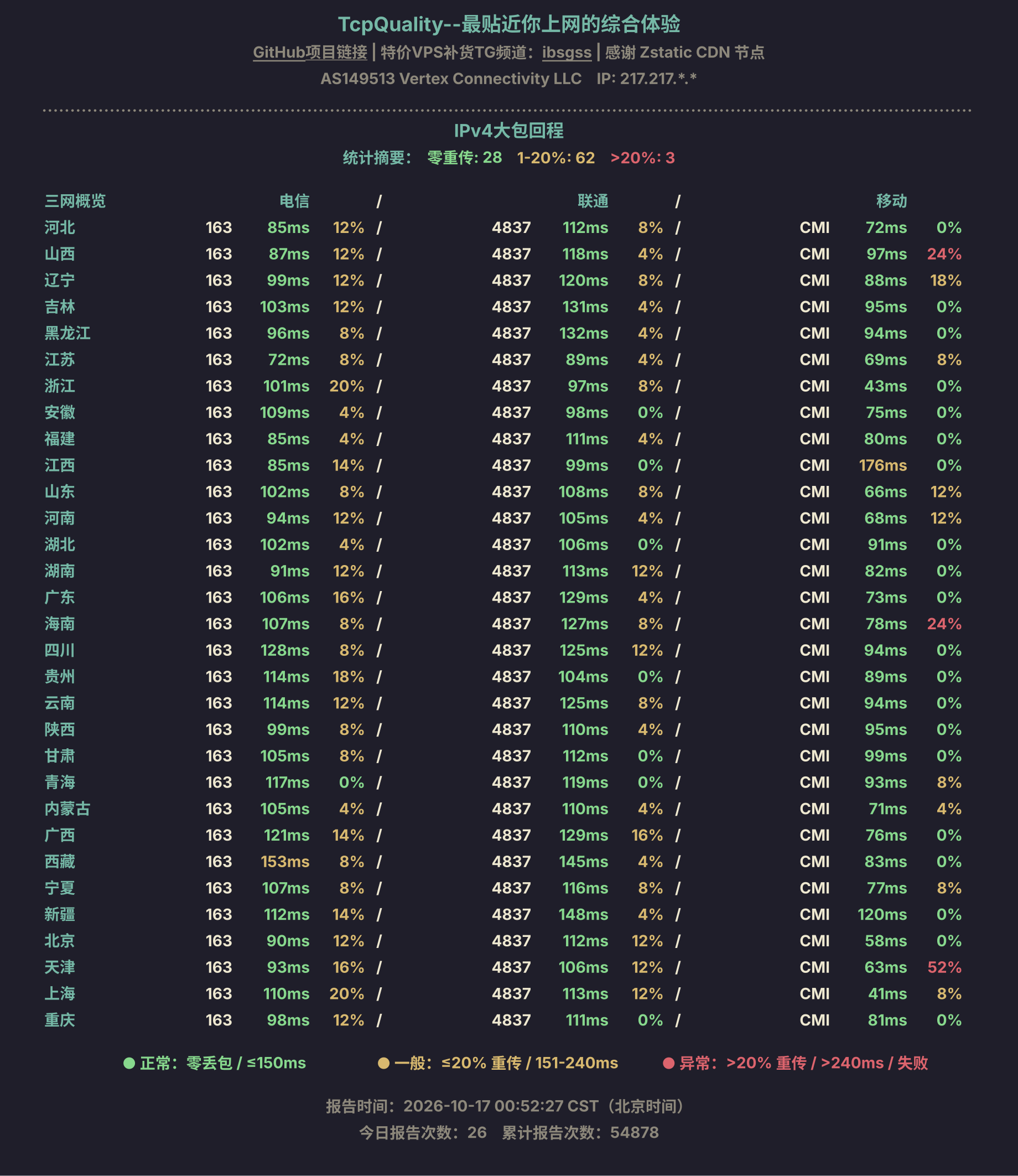Screen dimensions: 1018x1176
Task: Select the AS149513 Vertex Connectivity LLC text
Action: pos(451,79)
